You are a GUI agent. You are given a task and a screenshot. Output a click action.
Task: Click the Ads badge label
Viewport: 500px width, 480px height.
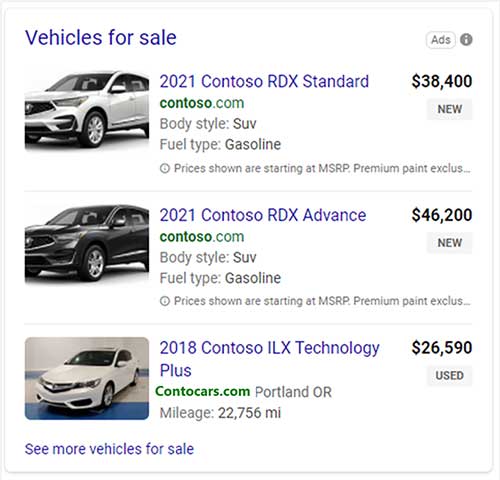coord(441,40)
